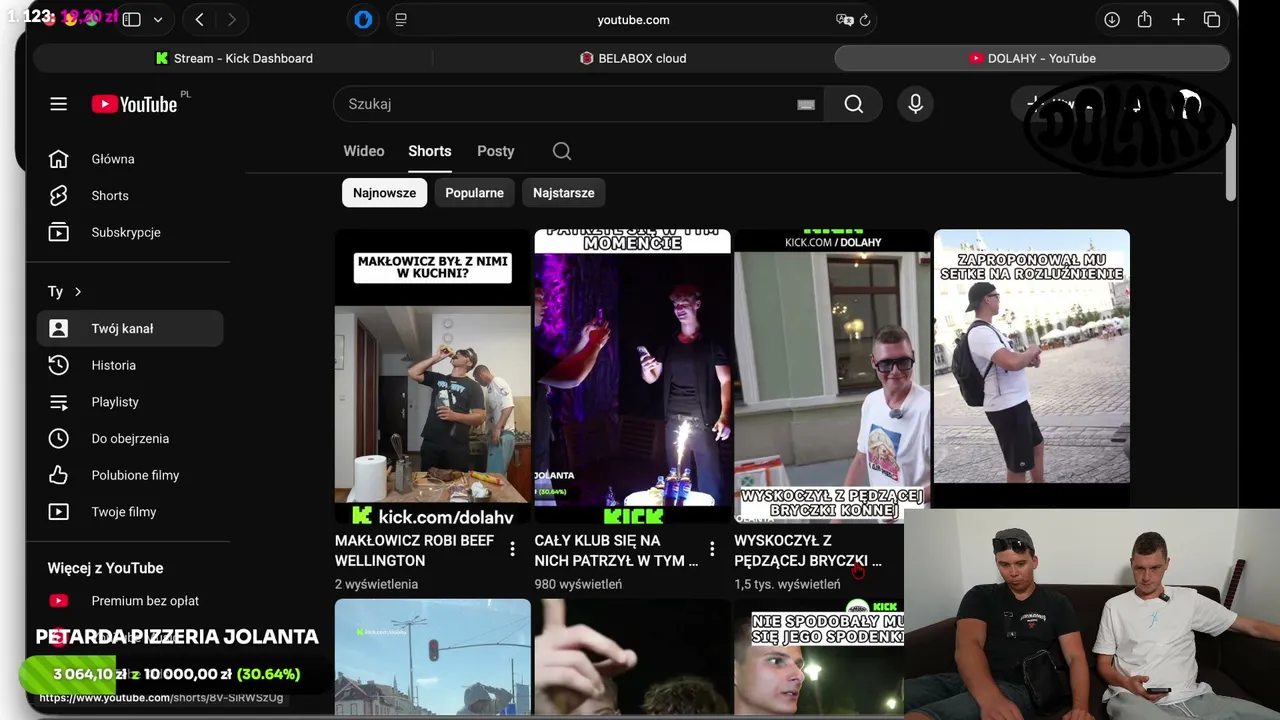Image resolution: width=1280 pixels, height=720 pixels.
Task: Open Historia in the sidebar
Action: tap(130, 365)
